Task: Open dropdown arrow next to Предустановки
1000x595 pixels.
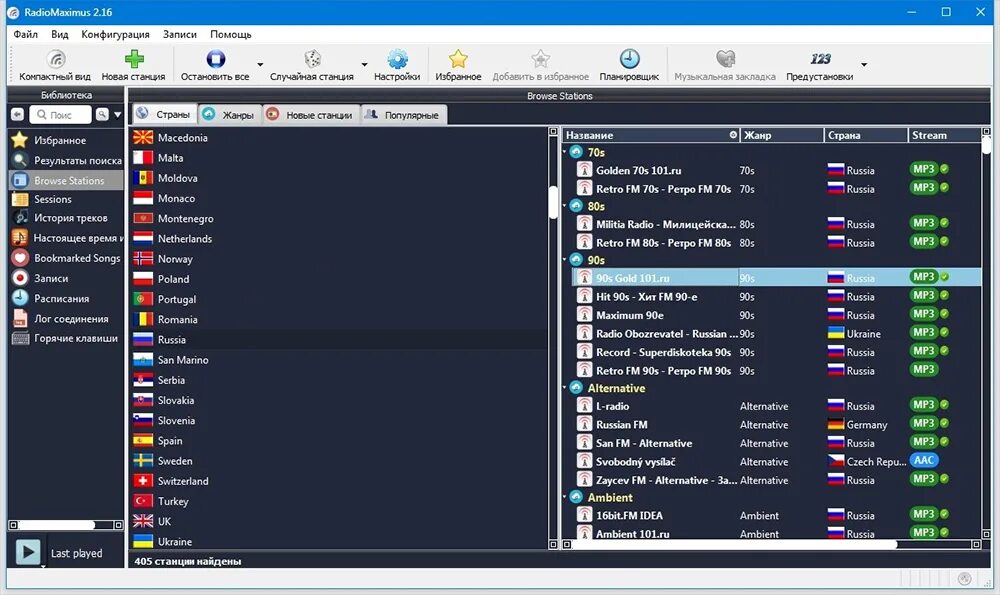Action: [x=864, y=64]
